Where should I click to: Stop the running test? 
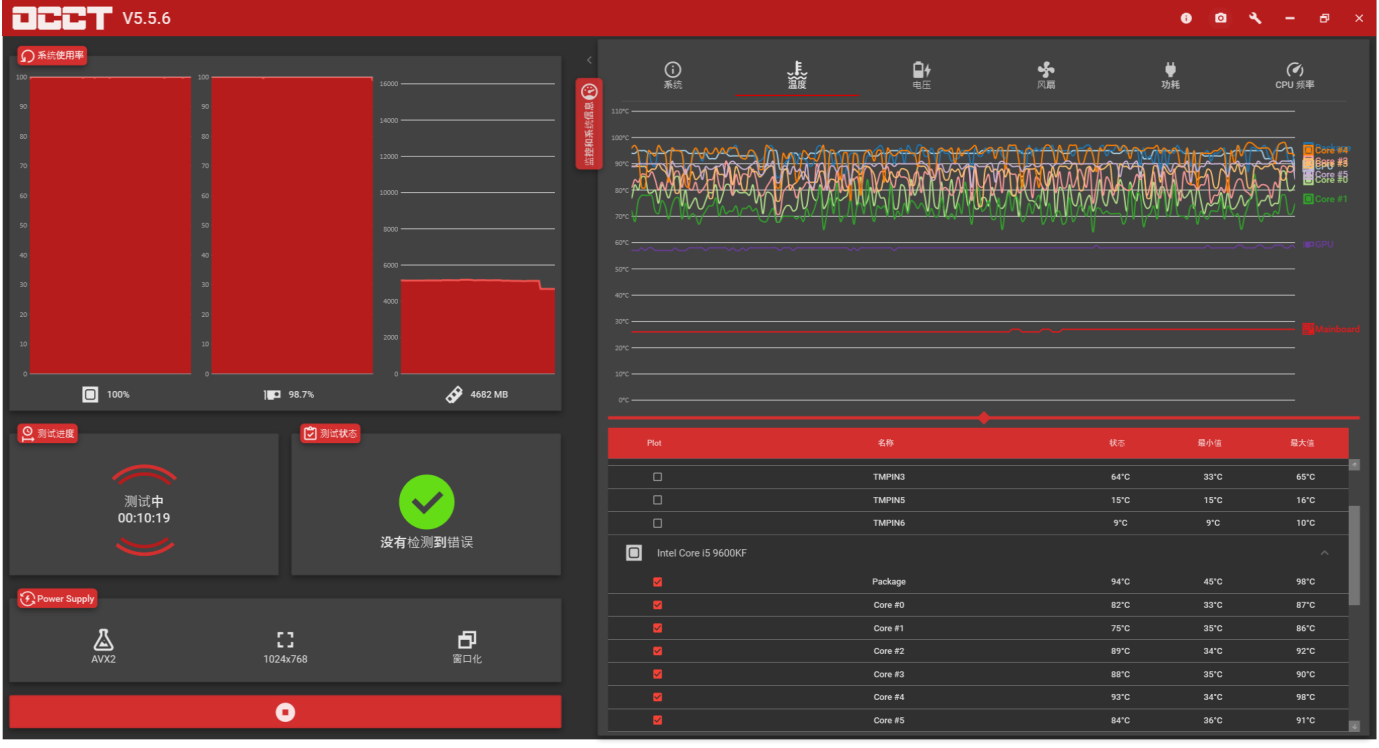click(x=285, y=712)
